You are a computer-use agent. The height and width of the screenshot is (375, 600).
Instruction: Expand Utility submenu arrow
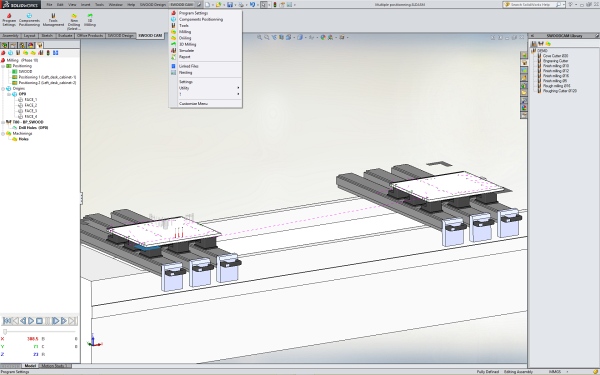pyautogui.click(x=238, y=88)
